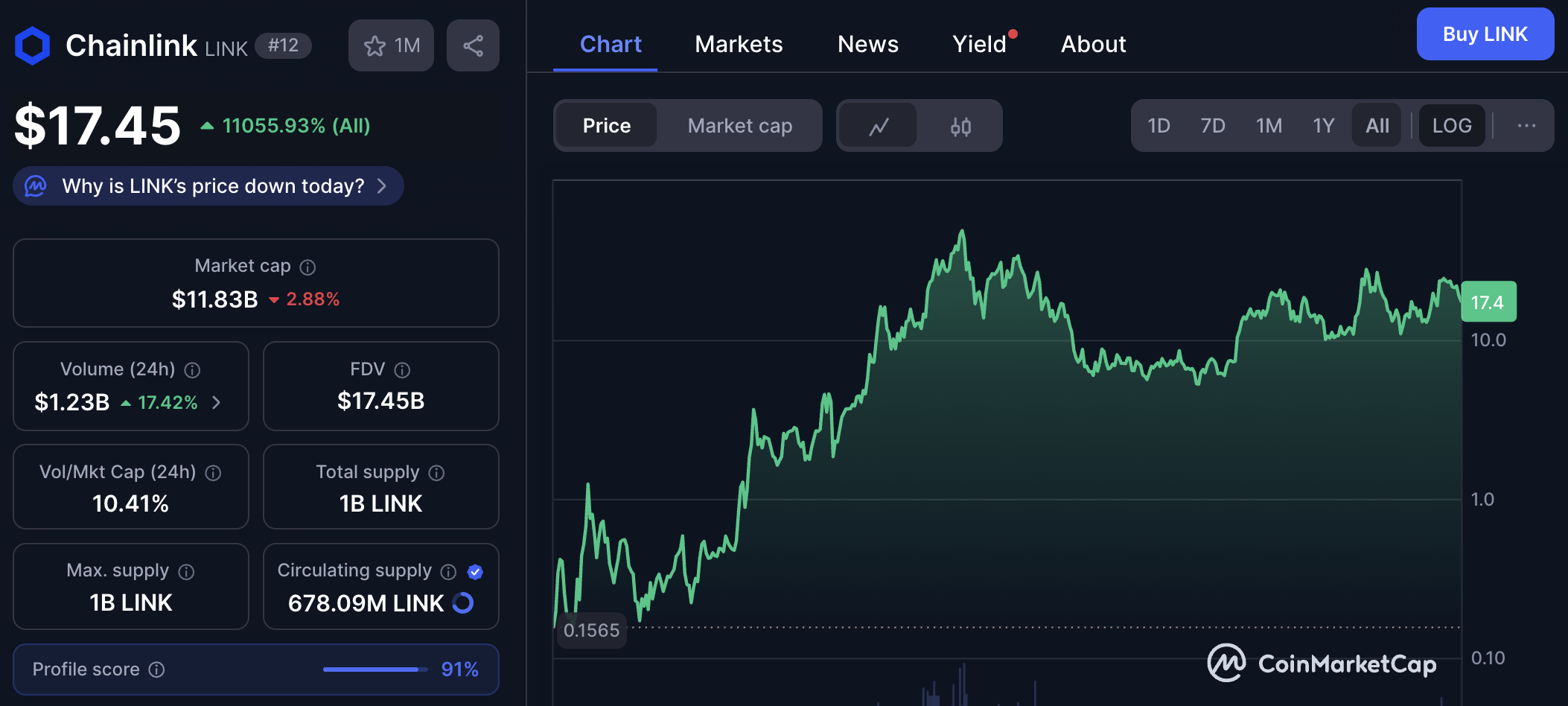Toggle the LOG scale button
The height and width of the screenshot is (706, 1568).
click(1451, 126)
